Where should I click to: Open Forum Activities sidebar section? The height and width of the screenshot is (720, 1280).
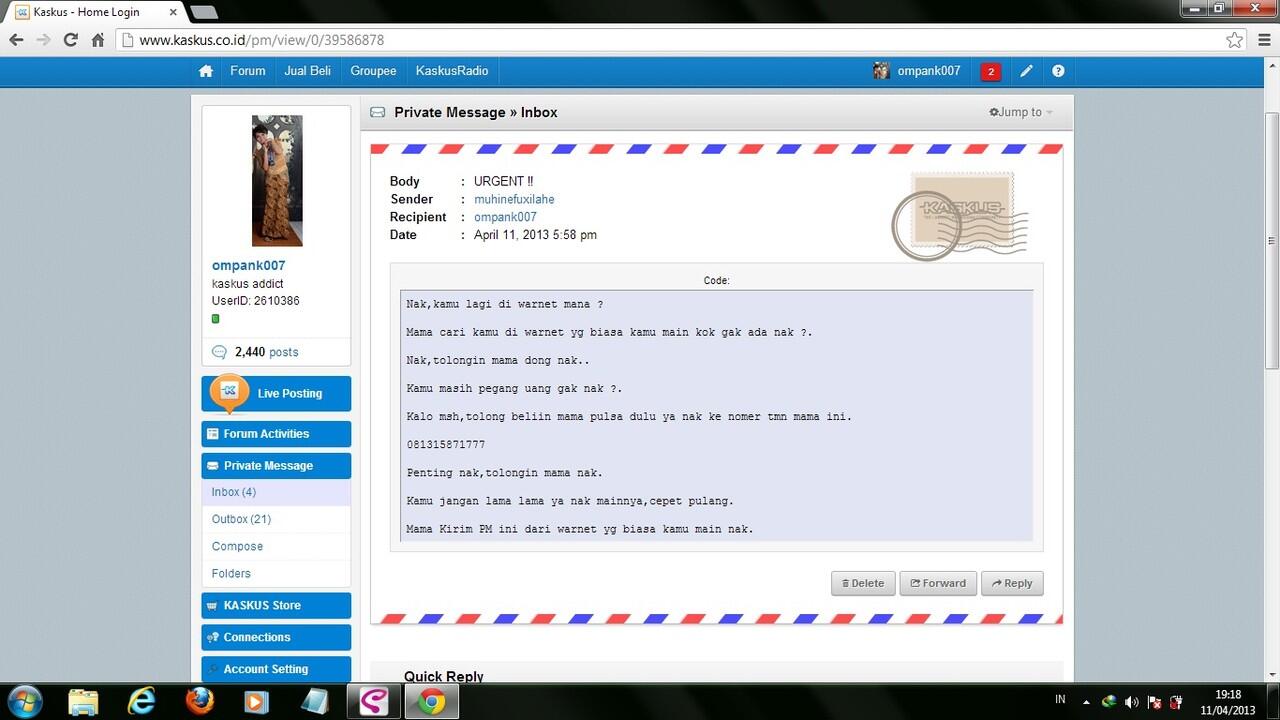pyautogui.click(x=276, y=434)
